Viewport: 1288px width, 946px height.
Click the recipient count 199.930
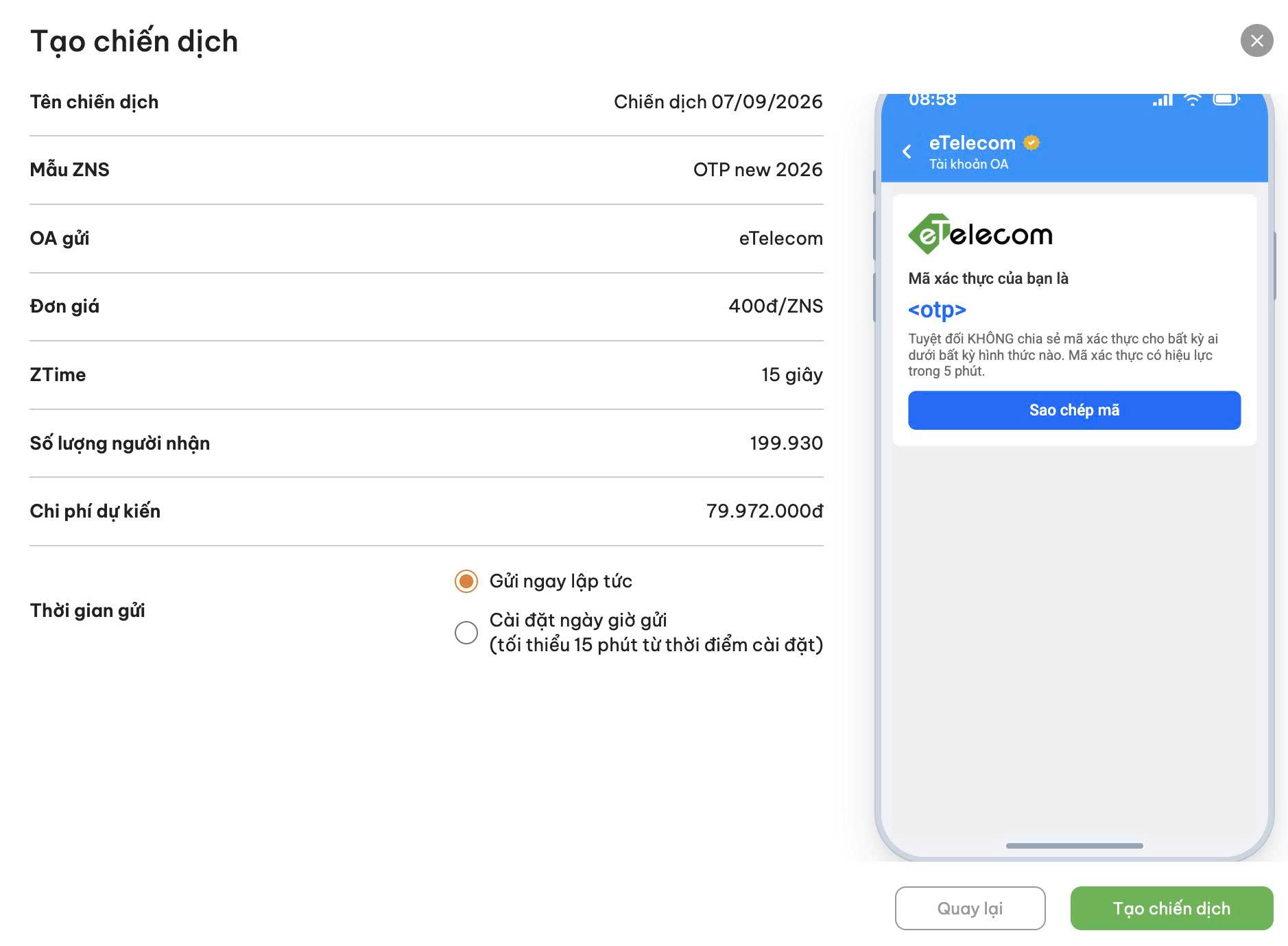786,443
